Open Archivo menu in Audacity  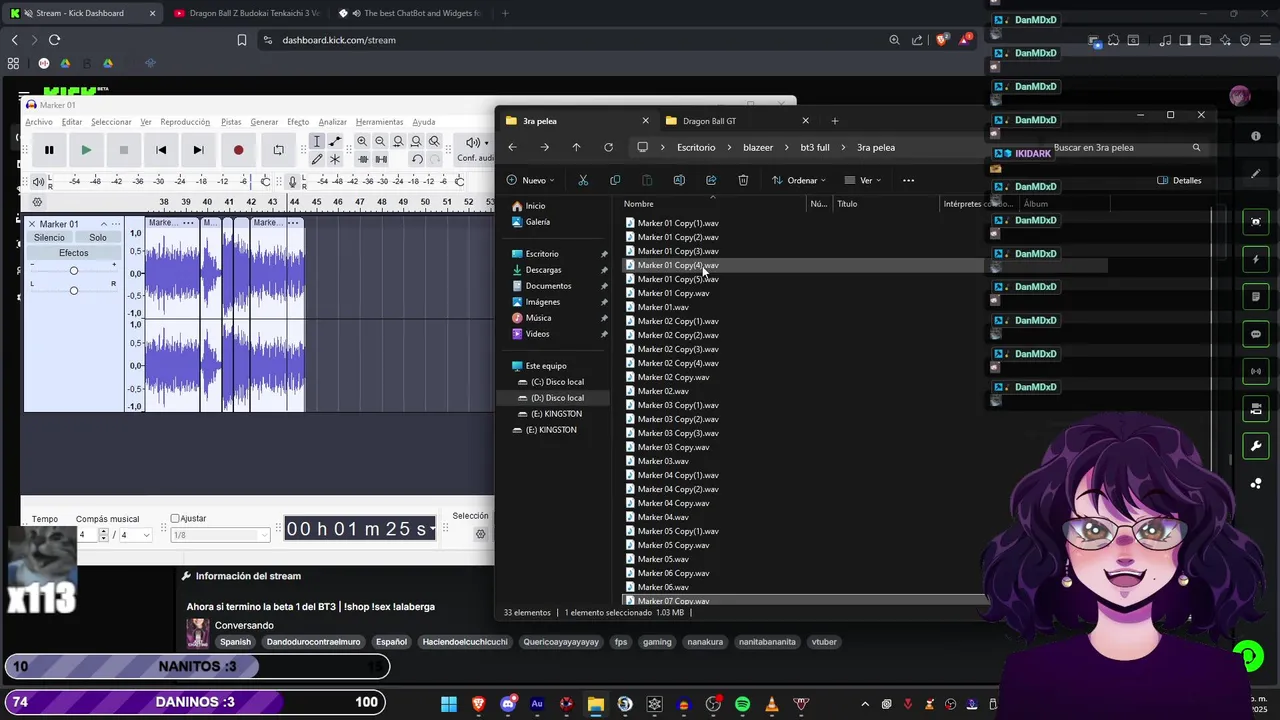(x=39, y=122)
